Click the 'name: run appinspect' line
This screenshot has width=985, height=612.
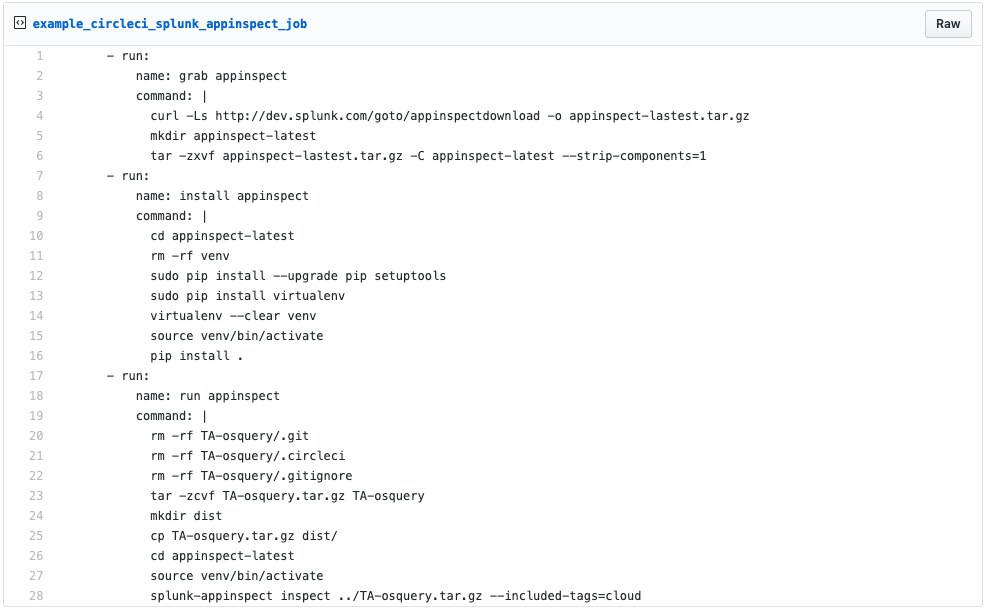click(208, 396)
